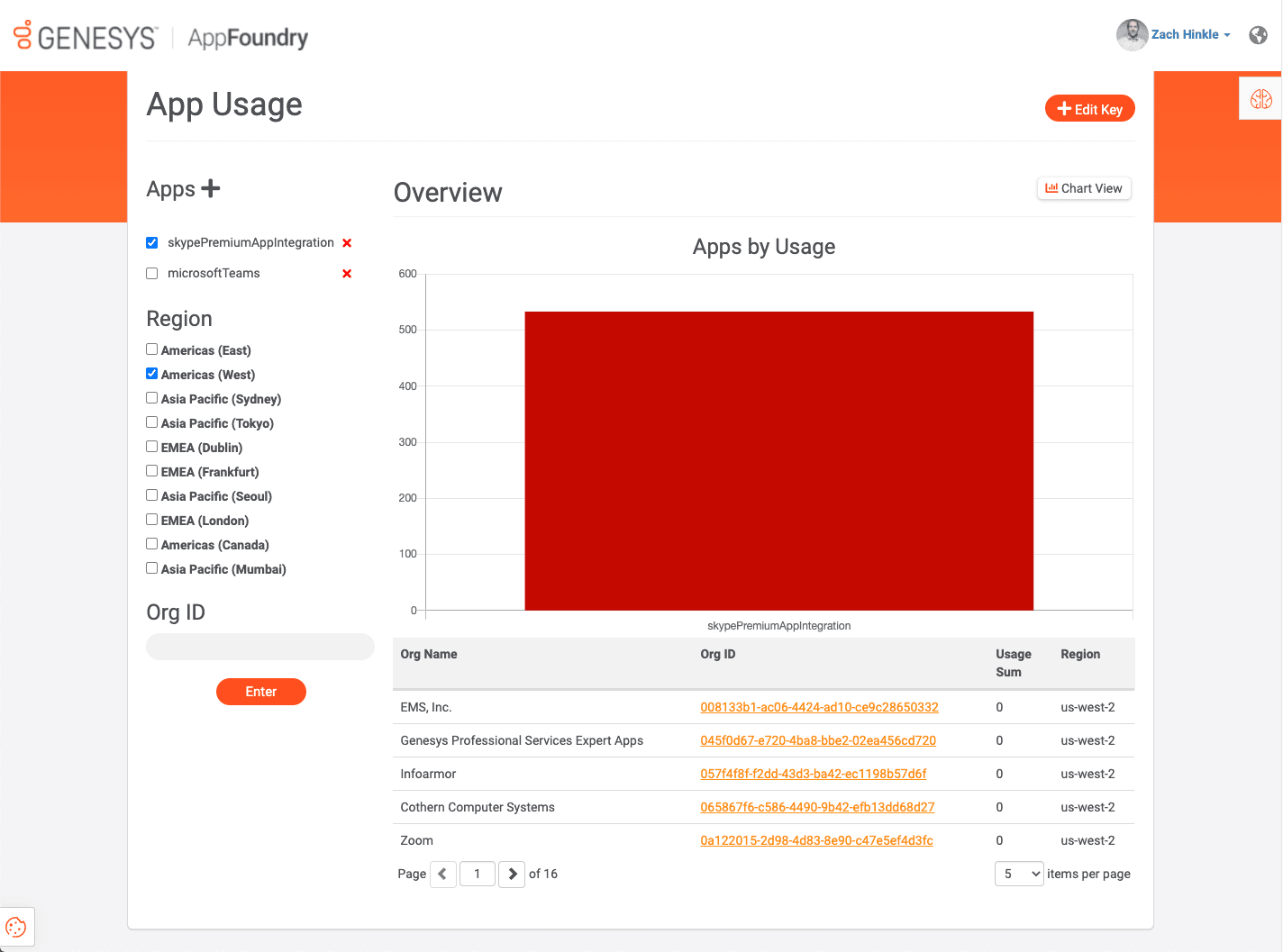Click the Genesys AppFoundry logo
The image size is (1283, 952).
[161, 37]
